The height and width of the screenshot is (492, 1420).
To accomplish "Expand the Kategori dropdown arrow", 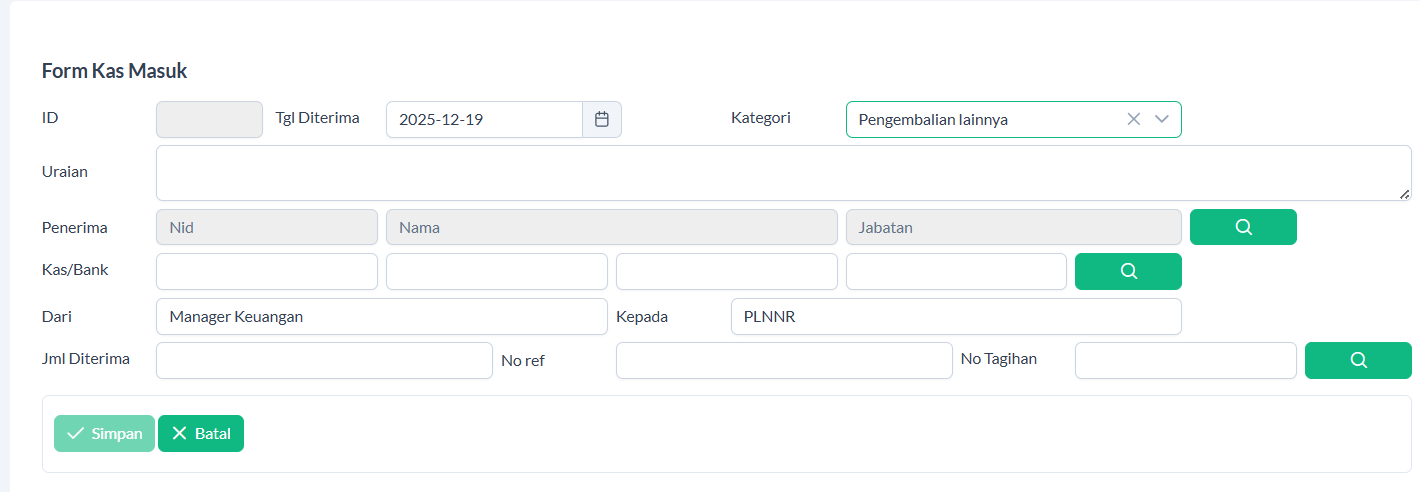I will coord(1161,119).
